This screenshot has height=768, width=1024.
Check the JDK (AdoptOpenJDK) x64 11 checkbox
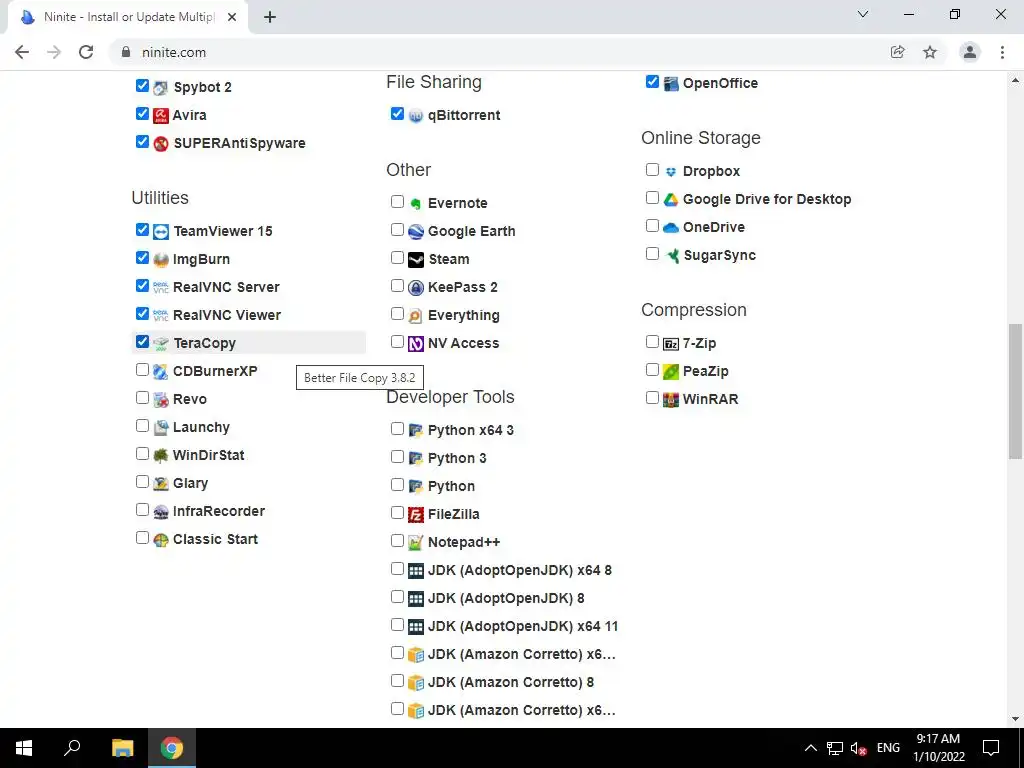pos(397,625)
